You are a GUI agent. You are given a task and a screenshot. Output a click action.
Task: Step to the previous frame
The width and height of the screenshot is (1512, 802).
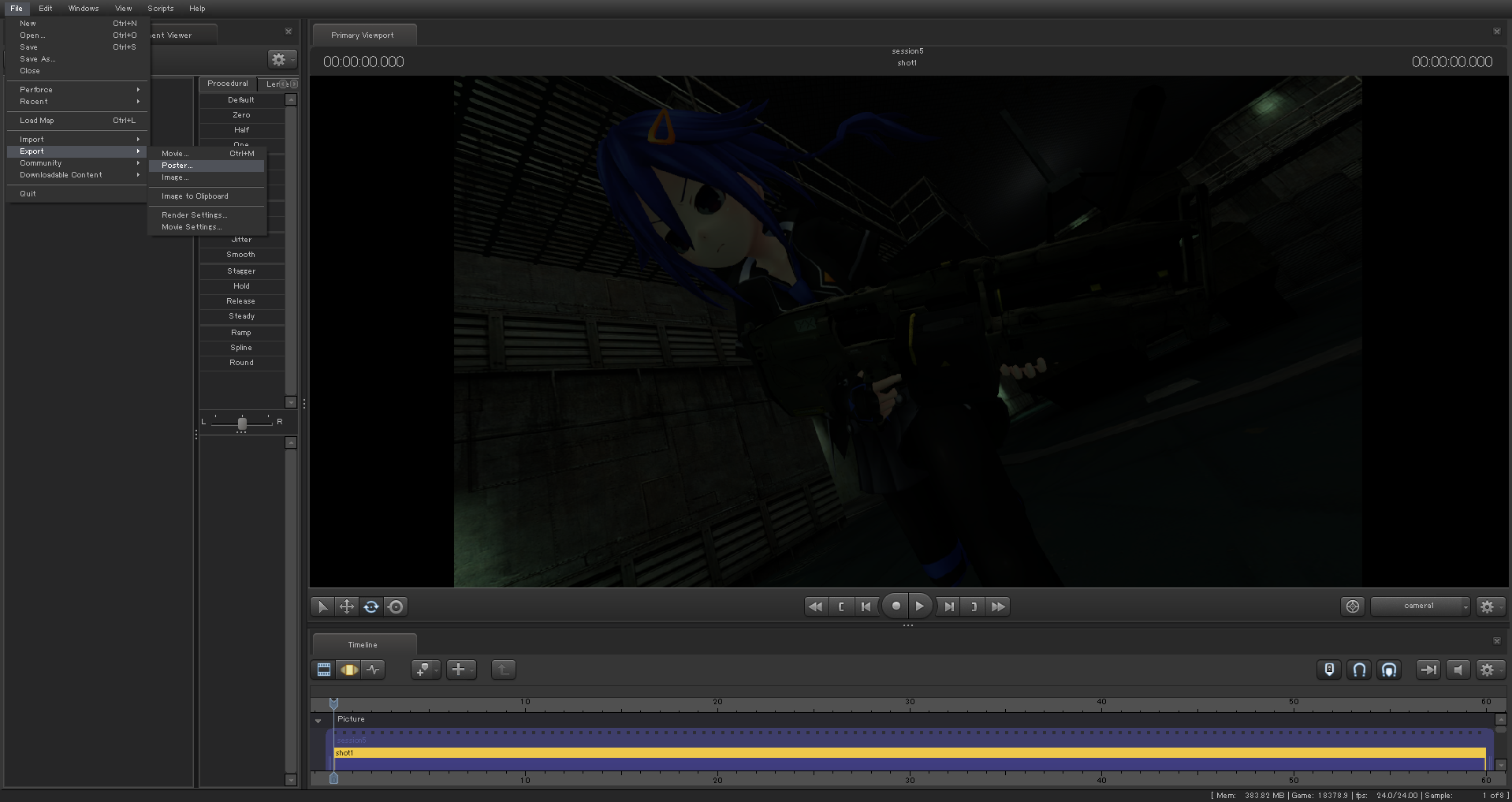tap(866, 606)
